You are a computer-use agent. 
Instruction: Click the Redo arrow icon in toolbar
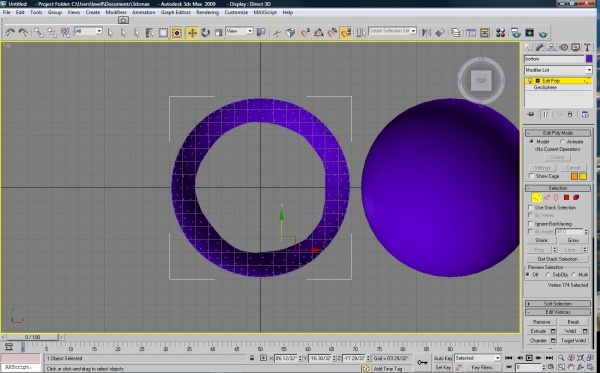pos(23,33)
